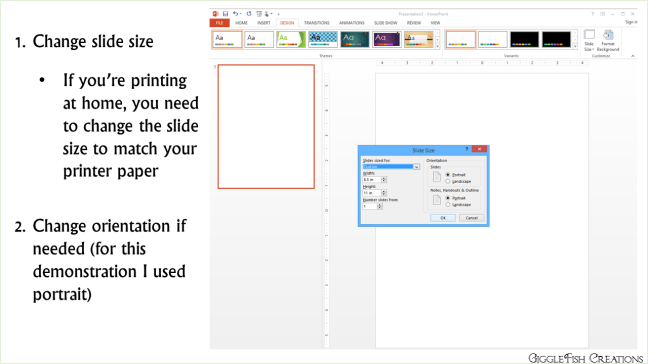The width and height of the screenshot is (648, 364).
Task: Click the Undo arrow icon
Action: 235,14
